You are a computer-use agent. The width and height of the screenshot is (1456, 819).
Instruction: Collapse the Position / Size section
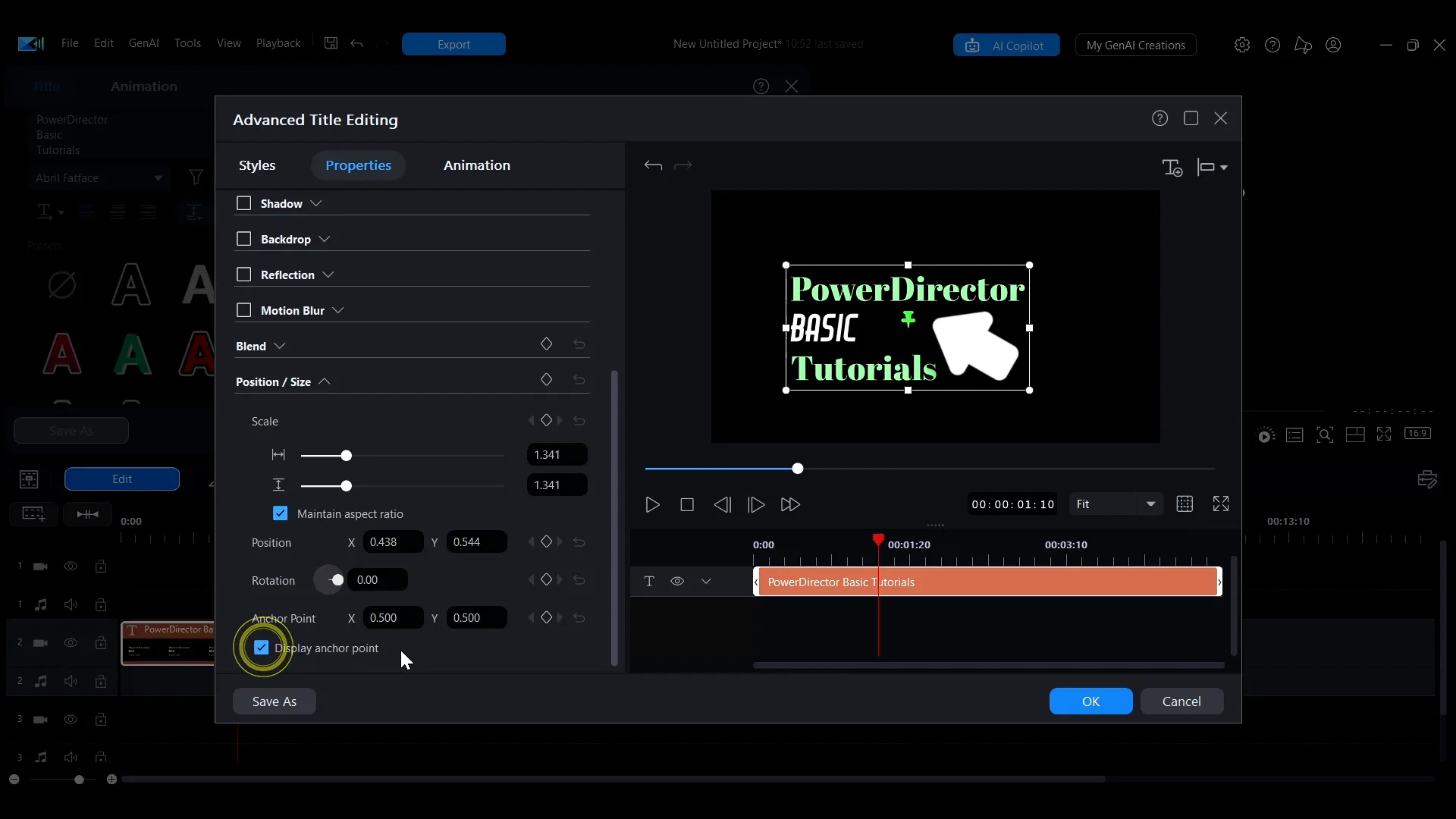[325, 381]
